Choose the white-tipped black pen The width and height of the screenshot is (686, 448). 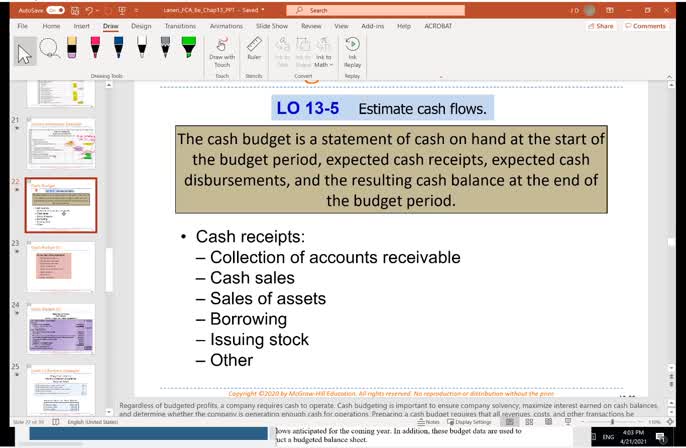(x=142, y=47)
